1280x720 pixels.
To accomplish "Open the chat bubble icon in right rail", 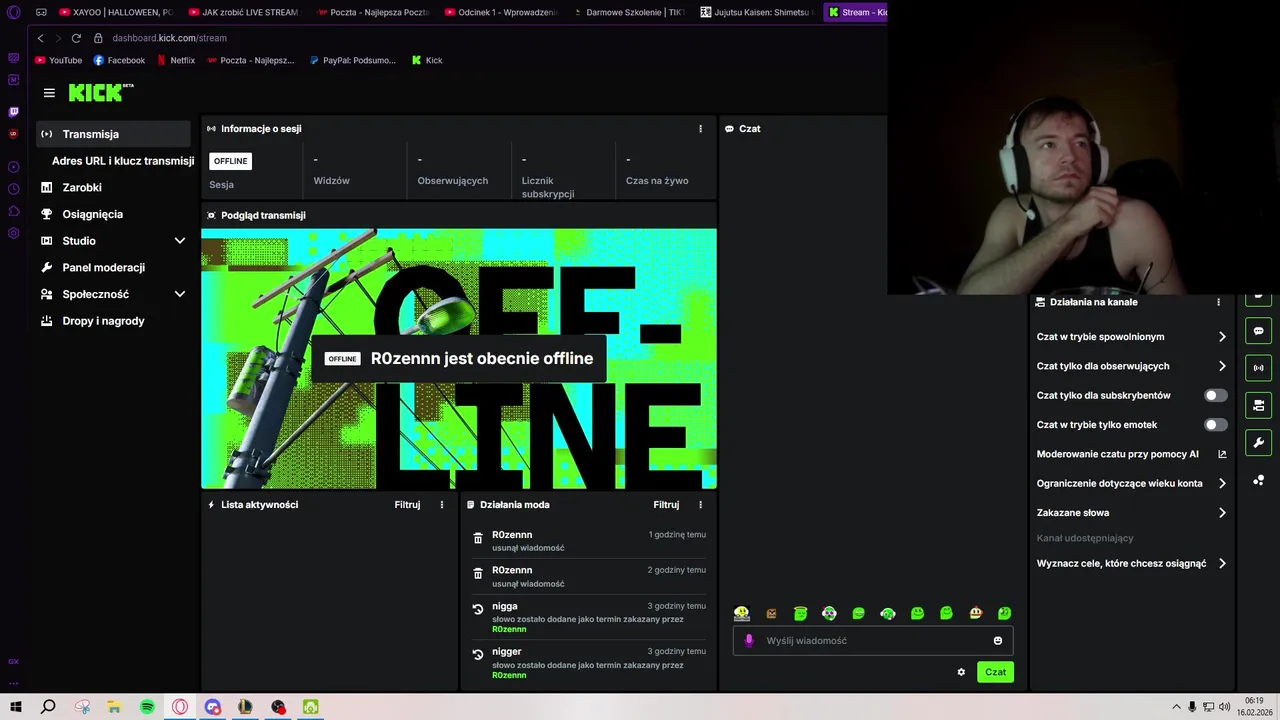I will (x=1259, y=331).
